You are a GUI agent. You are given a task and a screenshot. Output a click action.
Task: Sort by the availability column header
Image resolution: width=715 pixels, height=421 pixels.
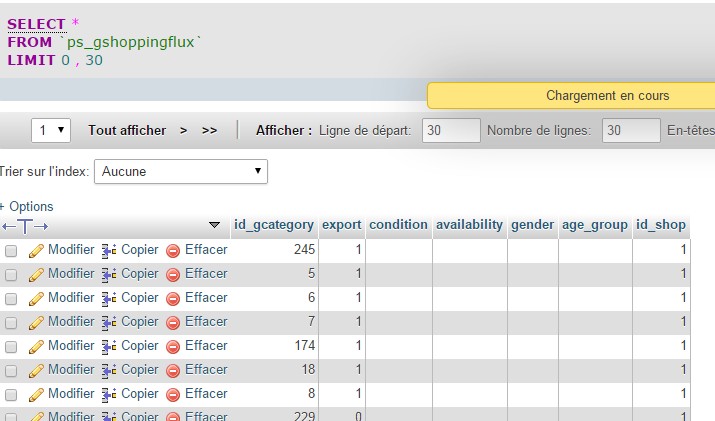(469, 225)
